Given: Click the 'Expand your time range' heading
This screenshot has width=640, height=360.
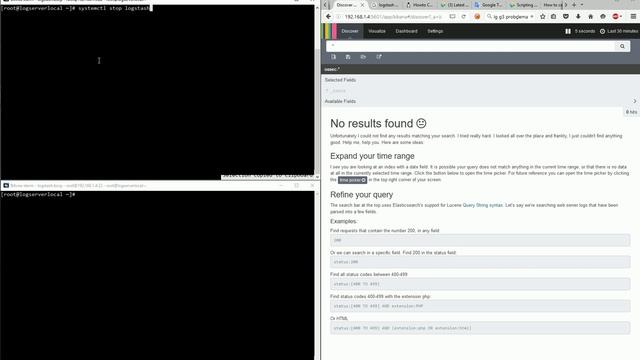Looking at the screenshot, I should pyautogui.click(x=372, y=156).
